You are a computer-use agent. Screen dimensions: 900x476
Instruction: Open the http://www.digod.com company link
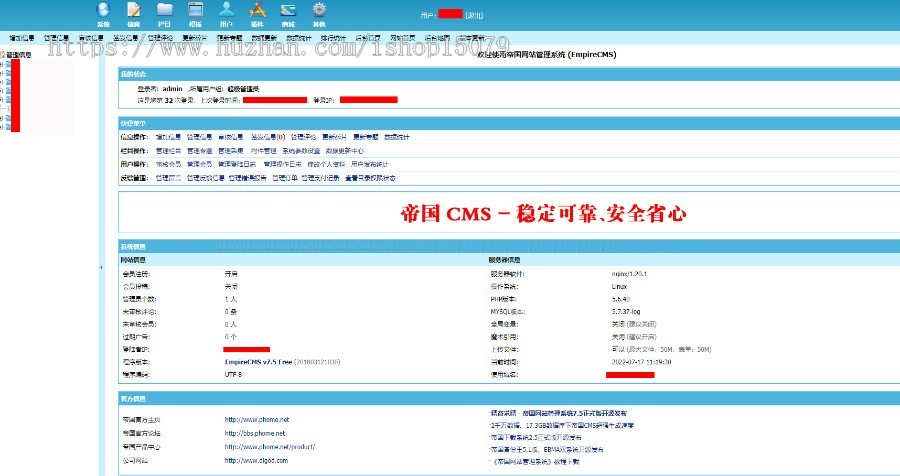256,460
